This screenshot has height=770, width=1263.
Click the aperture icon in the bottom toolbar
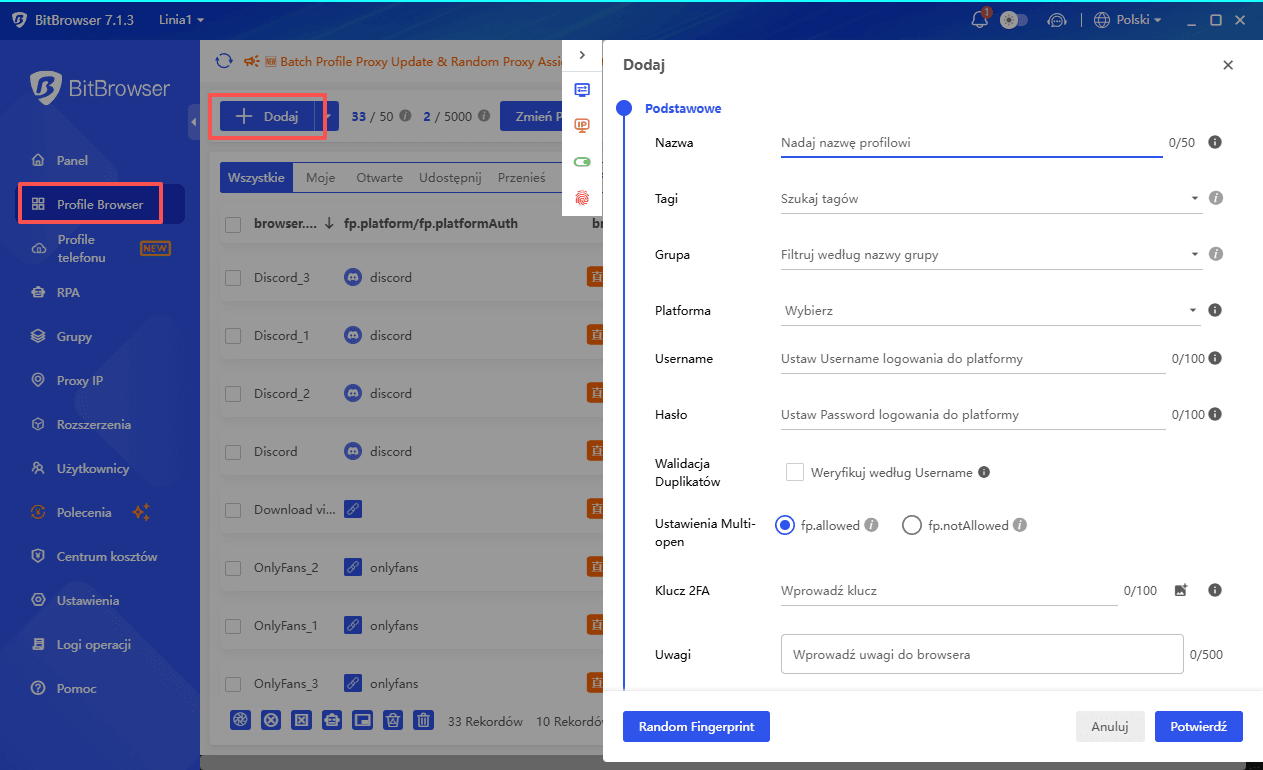(x=240, y=720)
